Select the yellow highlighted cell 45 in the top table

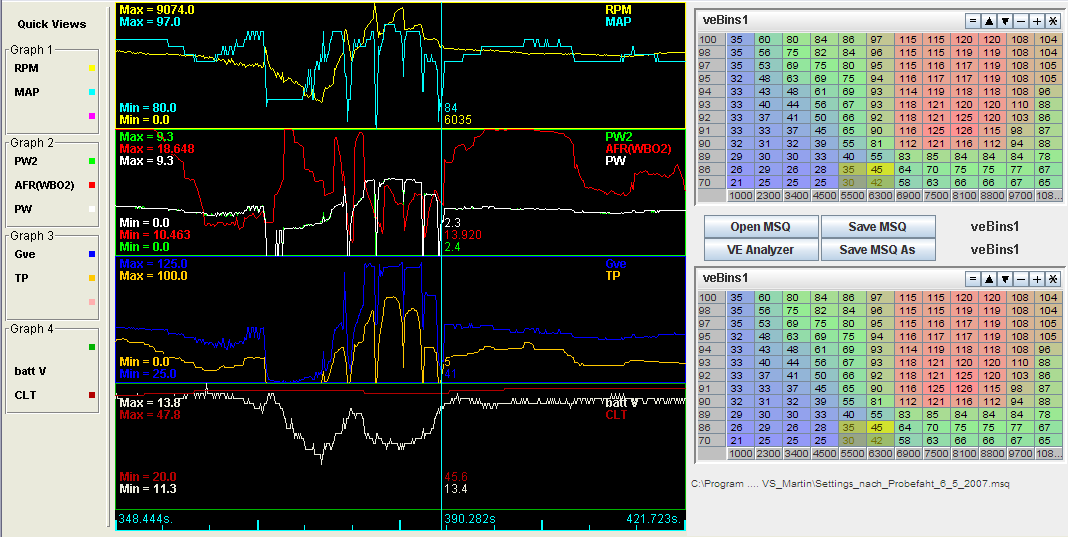[875, 169]
